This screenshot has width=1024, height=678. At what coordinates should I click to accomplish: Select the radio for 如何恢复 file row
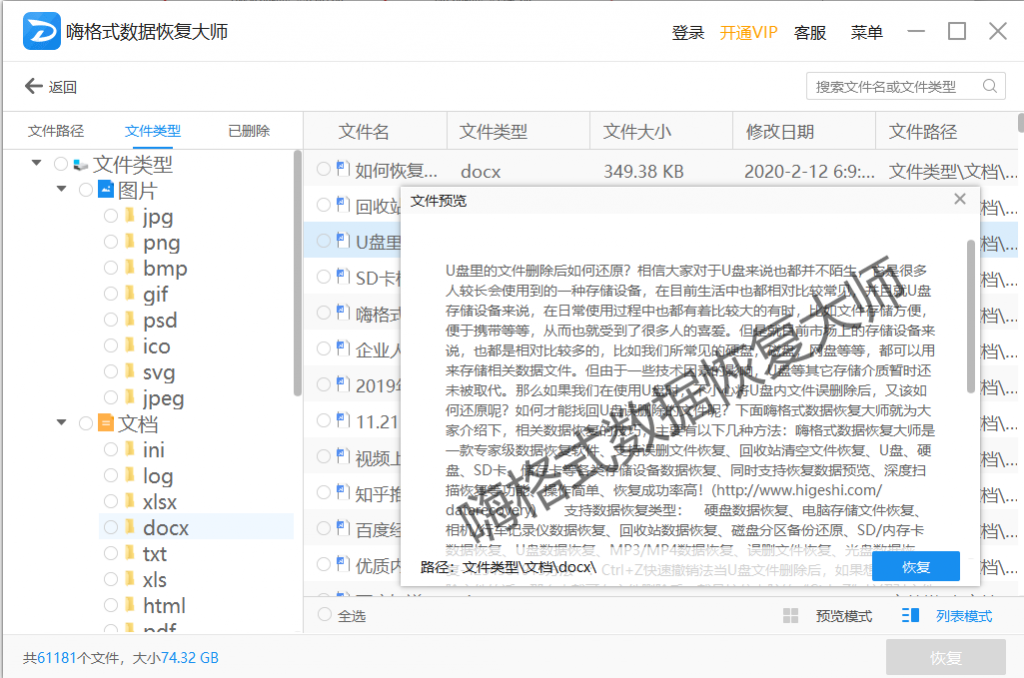(x=323, y=169)
